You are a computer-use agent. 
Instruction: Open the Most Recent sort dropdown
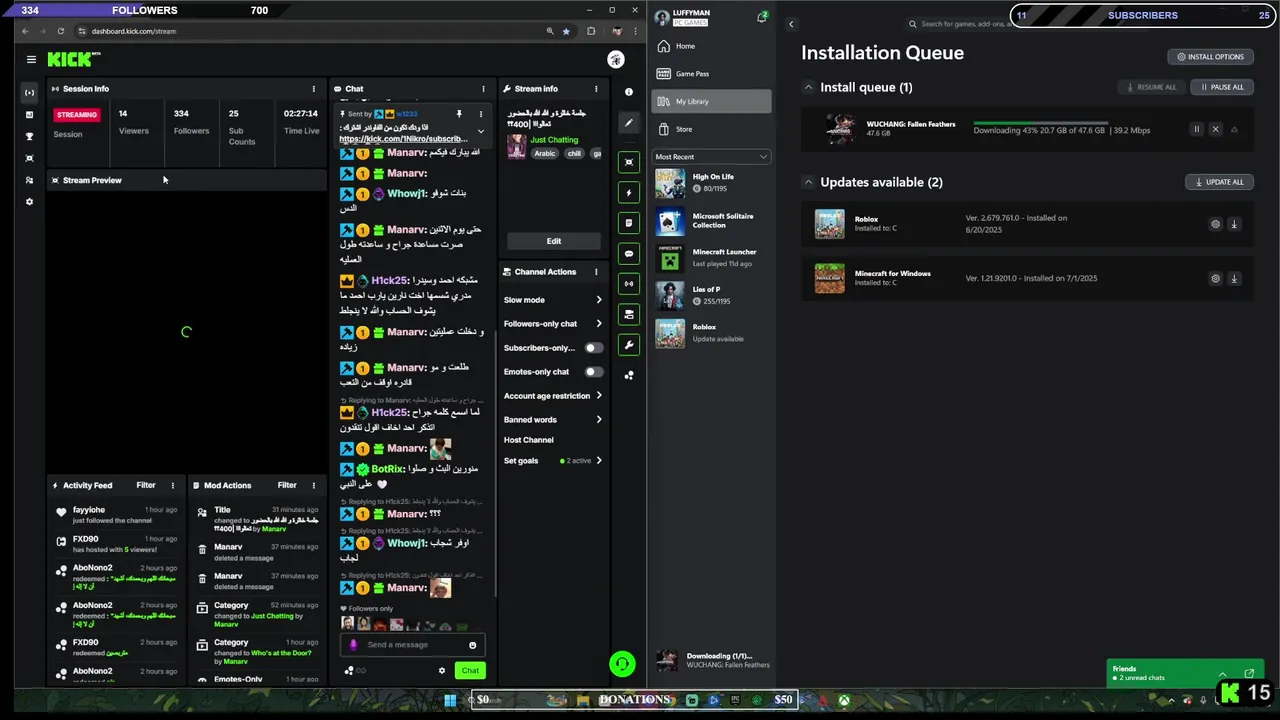click(x=711, y=157)
